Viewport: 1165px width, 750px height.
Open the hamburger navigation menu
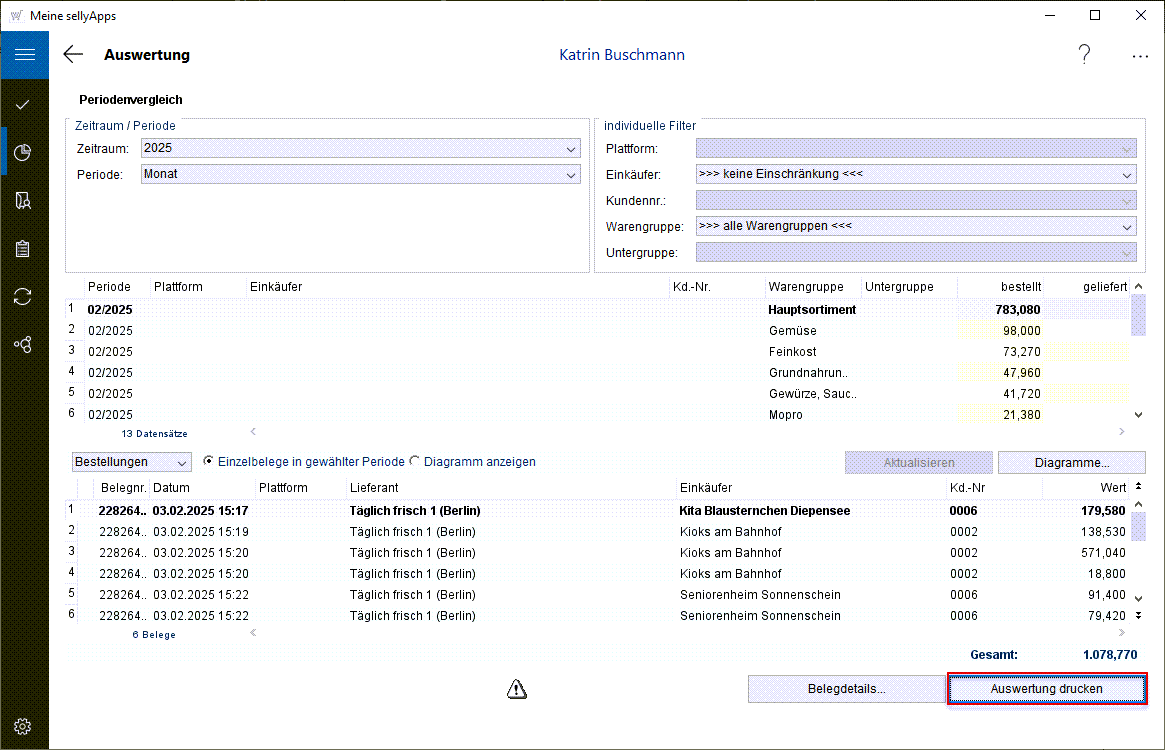click(x=24, y=55)
